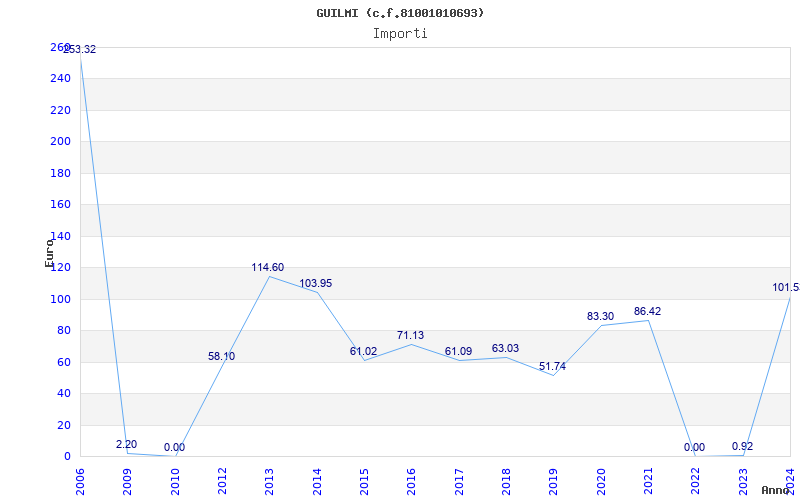This screenshot has width=800, height=500.
Task: Click the 80 y-axis tick label
Action: (63, 331)
